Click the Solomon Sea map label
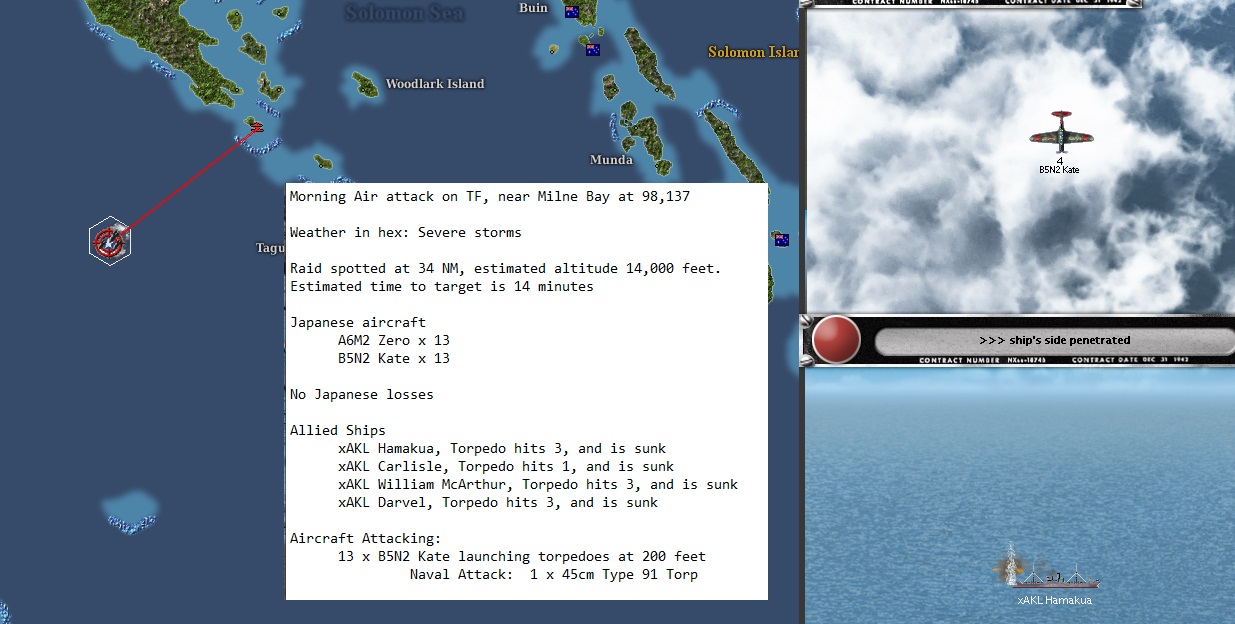The image size is (1235, 624). pyautogui.click(x=405, y=12)
